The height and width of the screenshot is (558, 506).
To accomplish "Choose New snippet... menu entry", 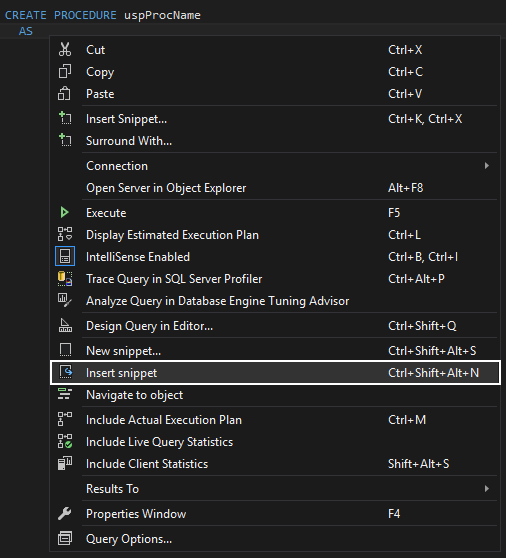I will [274, 351].
